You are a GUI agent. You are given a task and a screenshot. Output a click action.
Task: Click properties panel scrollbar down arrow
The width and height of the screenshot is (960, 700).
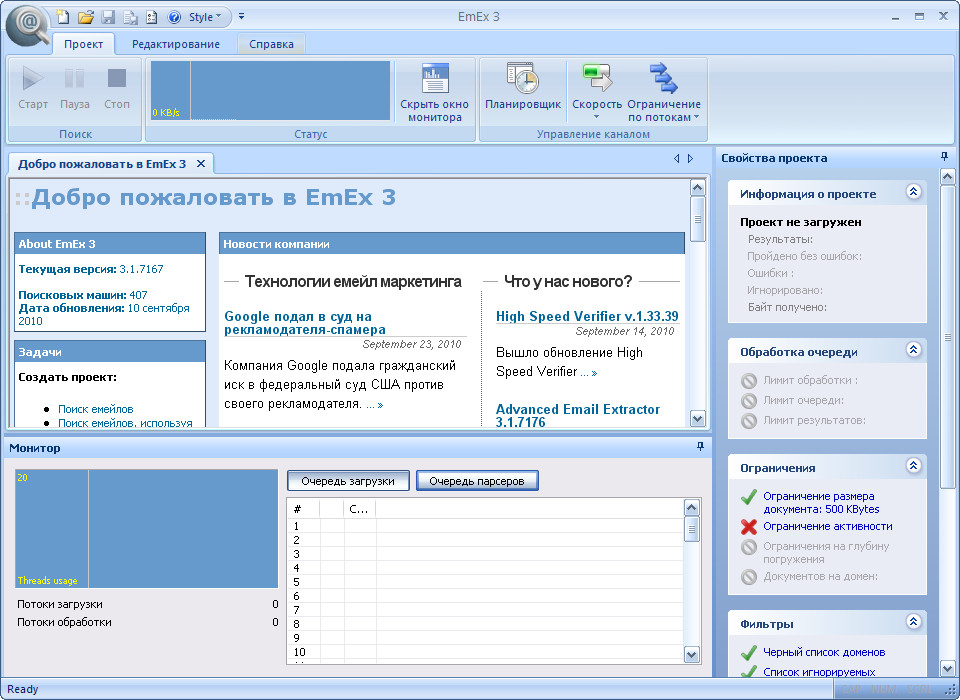(947, 668)
